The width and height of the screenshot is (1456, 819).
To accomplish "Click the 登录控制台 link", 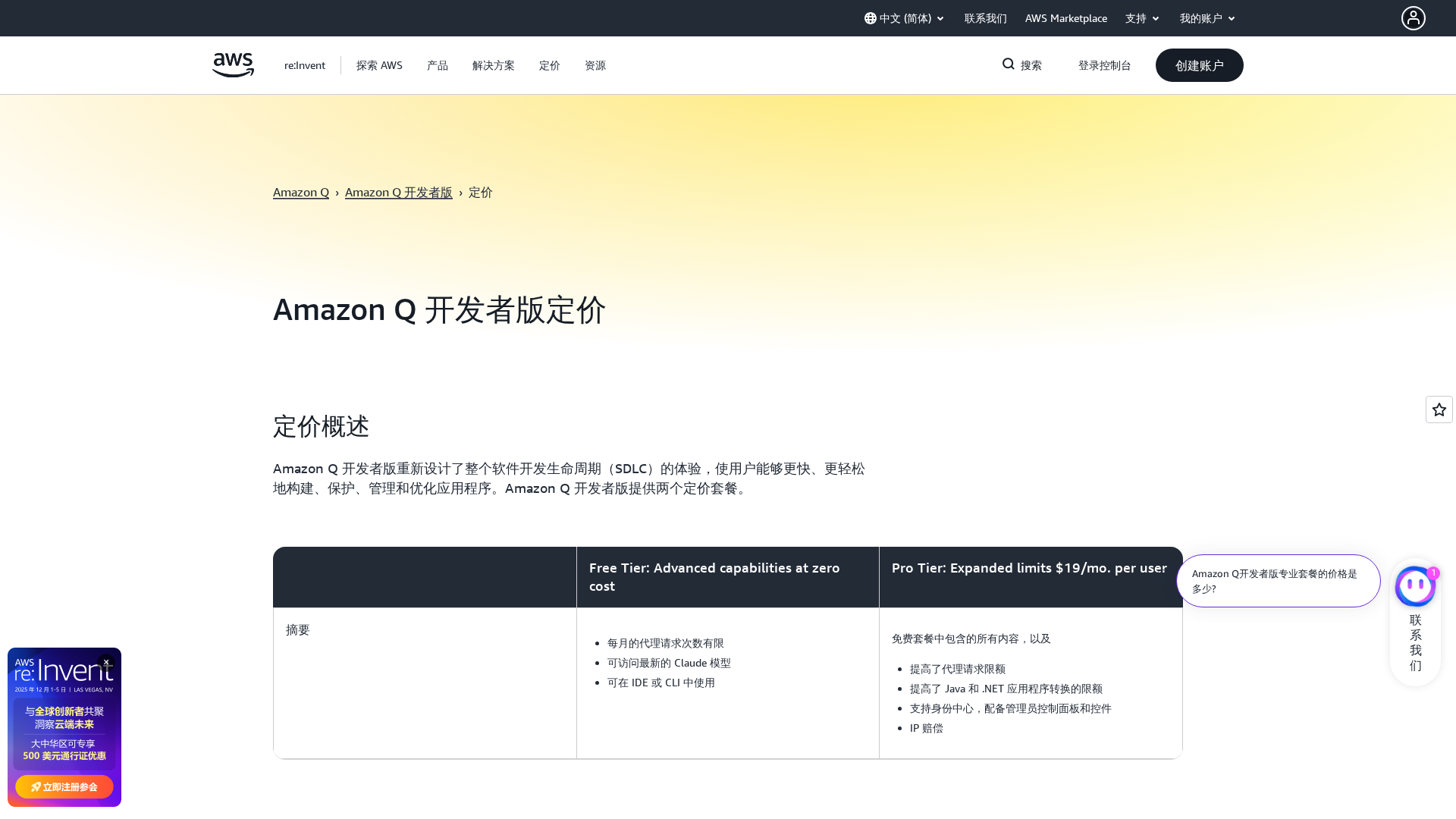I will tap(1104, 65).
